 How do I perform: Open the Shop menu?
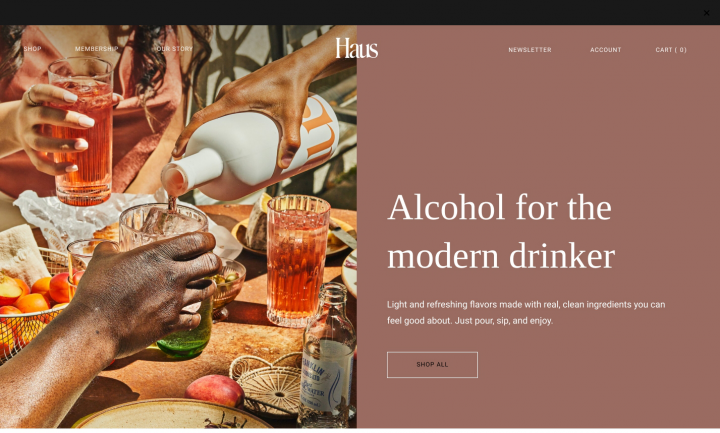click(33, 49)
